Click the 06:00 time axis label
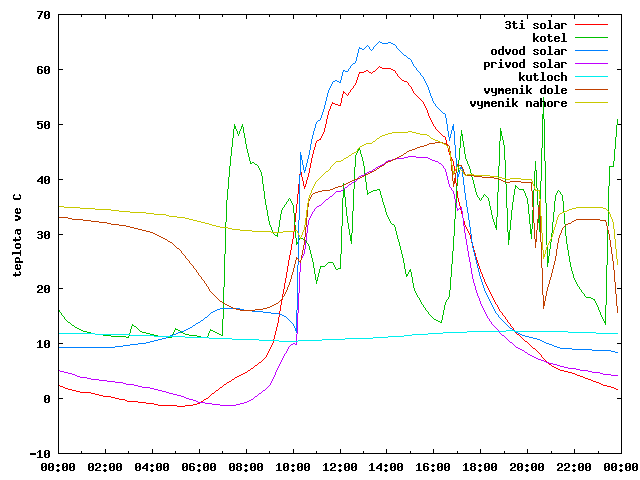This screenshot has width=640, height=480. pyautogui.click(x=199, y=467)
